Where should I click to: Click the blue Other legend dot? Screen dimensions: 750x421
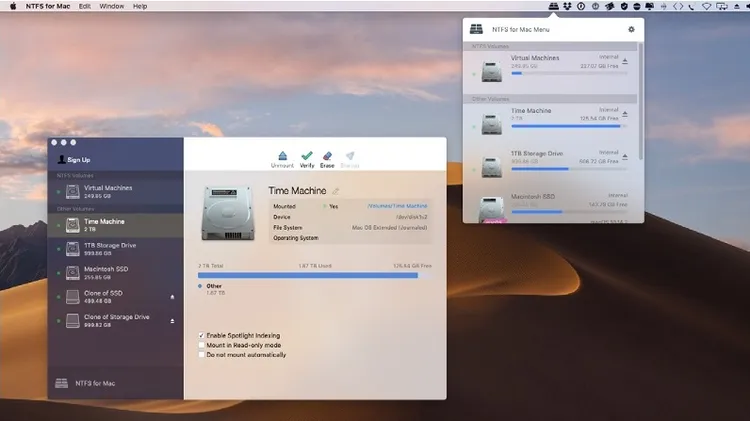point(200,286)
